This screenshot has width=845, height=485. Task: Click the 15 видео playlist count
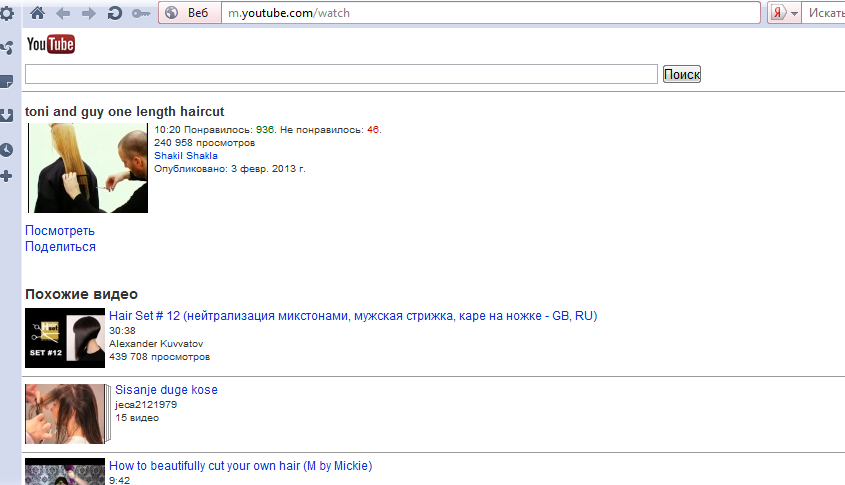coord(137,418)
